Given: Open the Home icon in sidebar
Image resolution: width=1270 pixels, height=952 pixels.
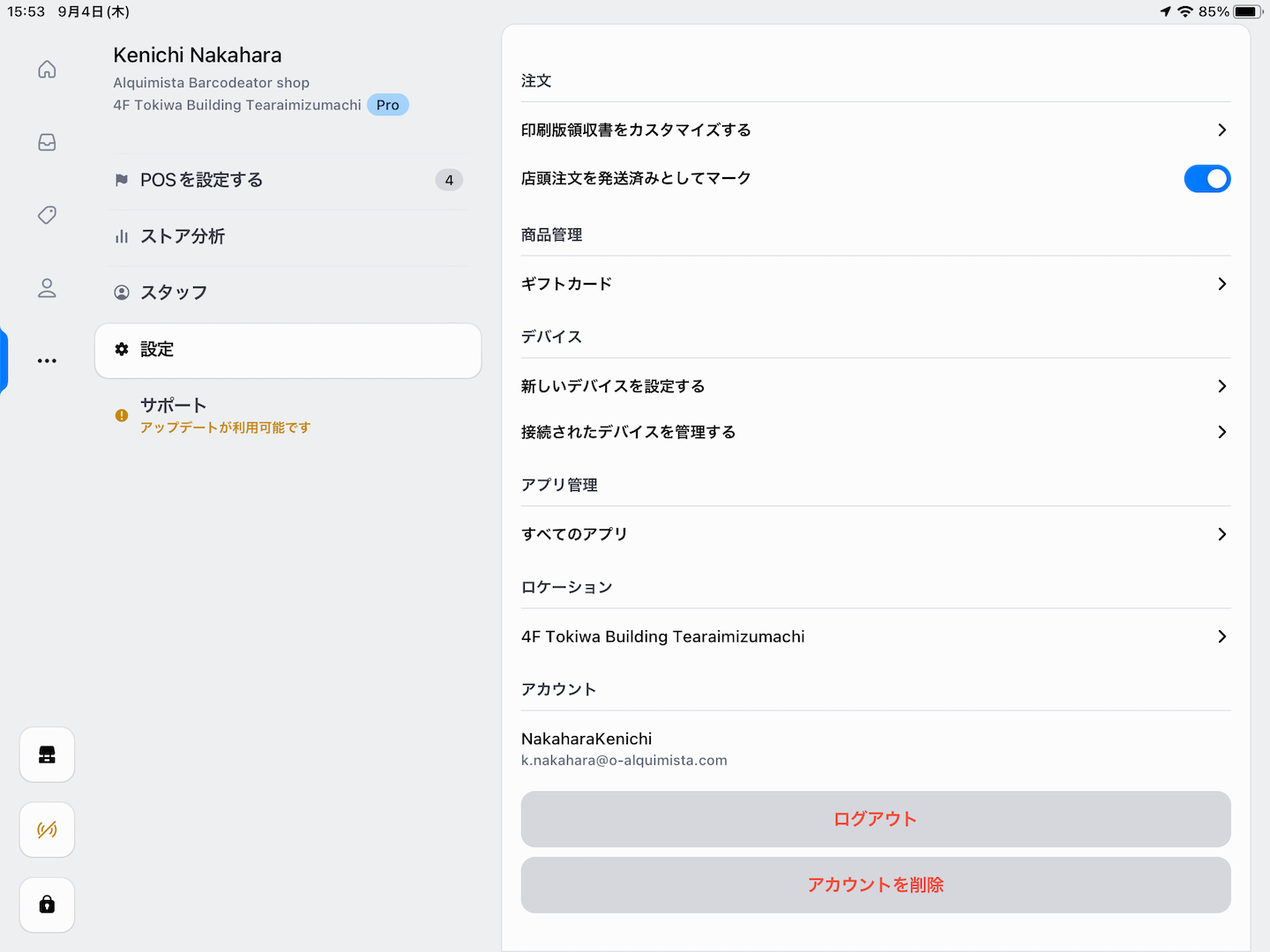Looking at the screenshot, I should 47,70.
